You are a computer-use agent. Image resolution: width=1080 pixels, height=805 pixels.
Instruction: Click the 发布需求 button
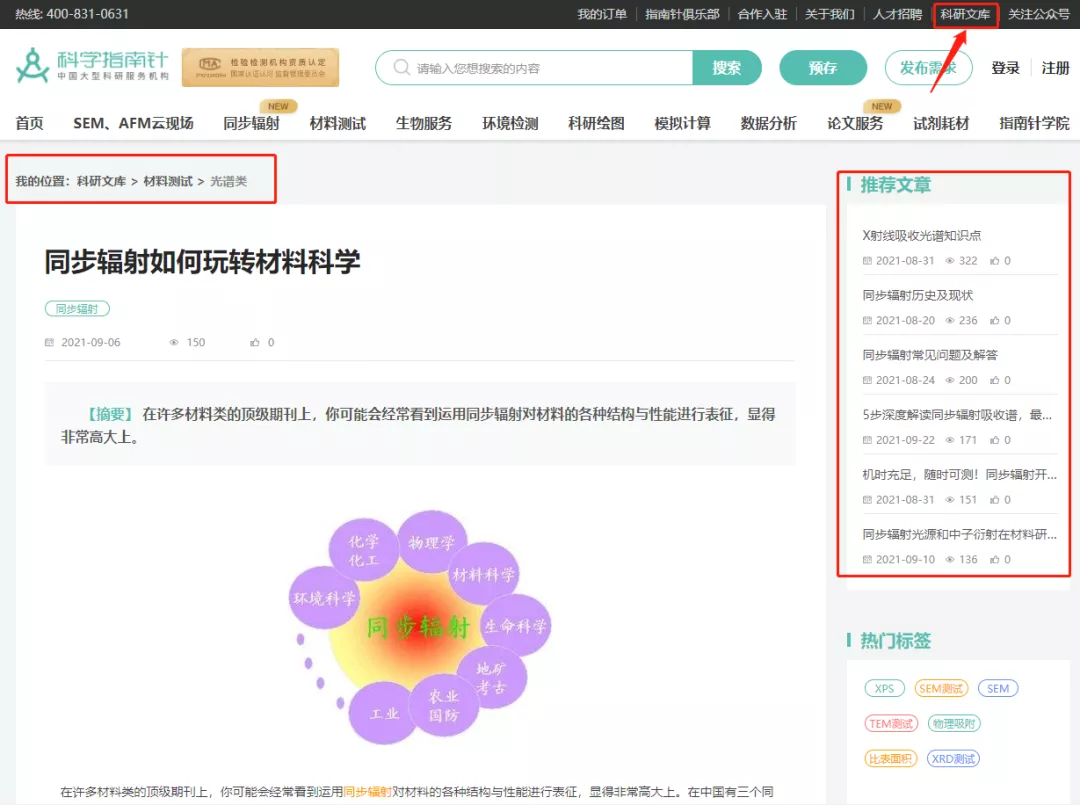[928, 68]
